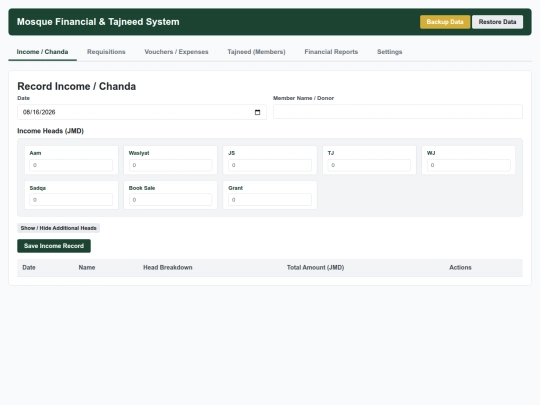Click the Grant amount field
This screenshot has height=405, width=540.
270,200
